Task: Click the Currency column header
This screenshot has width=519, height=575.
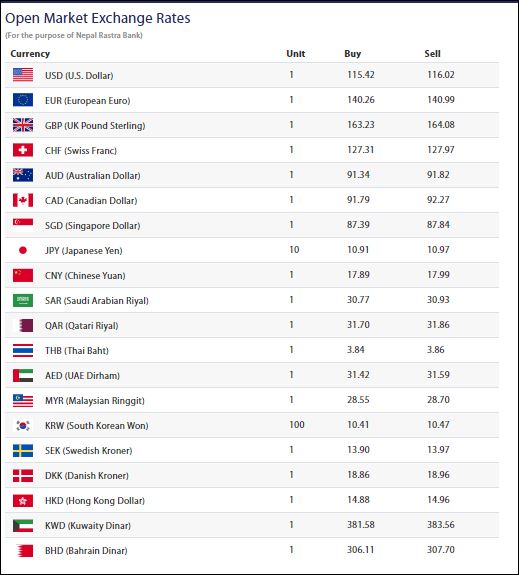Action: tap(30, 54)
